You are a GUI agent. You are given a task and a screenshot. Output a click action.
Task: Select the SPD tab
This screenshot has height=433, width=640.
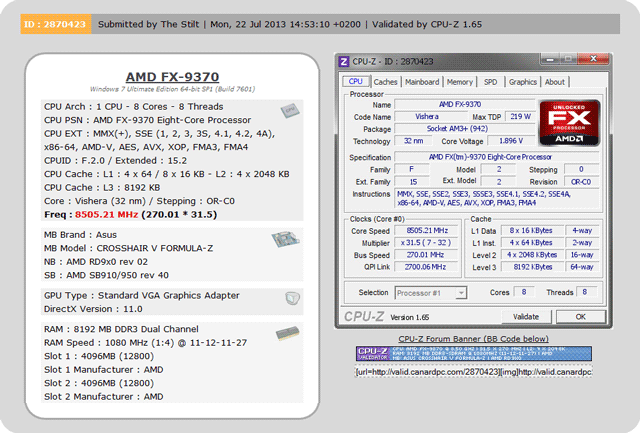[491, 82]
